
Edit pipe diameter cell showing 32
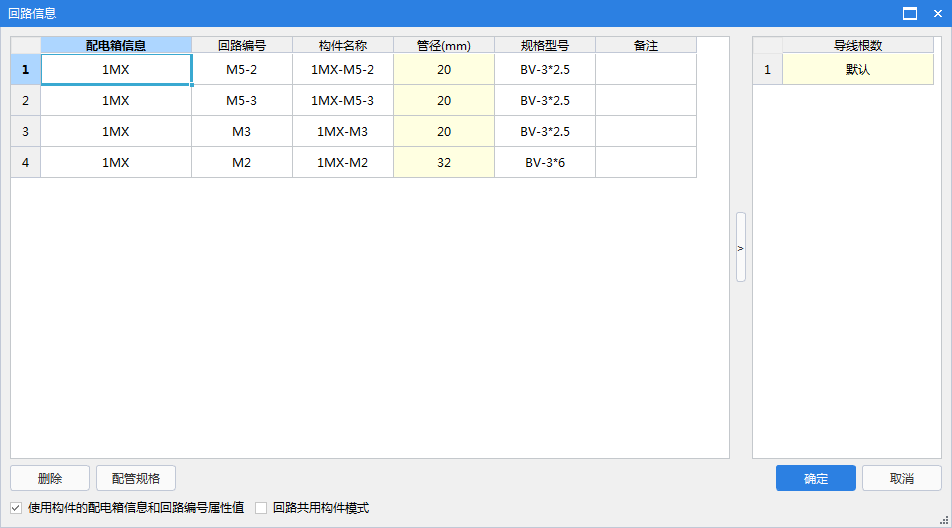444,163
